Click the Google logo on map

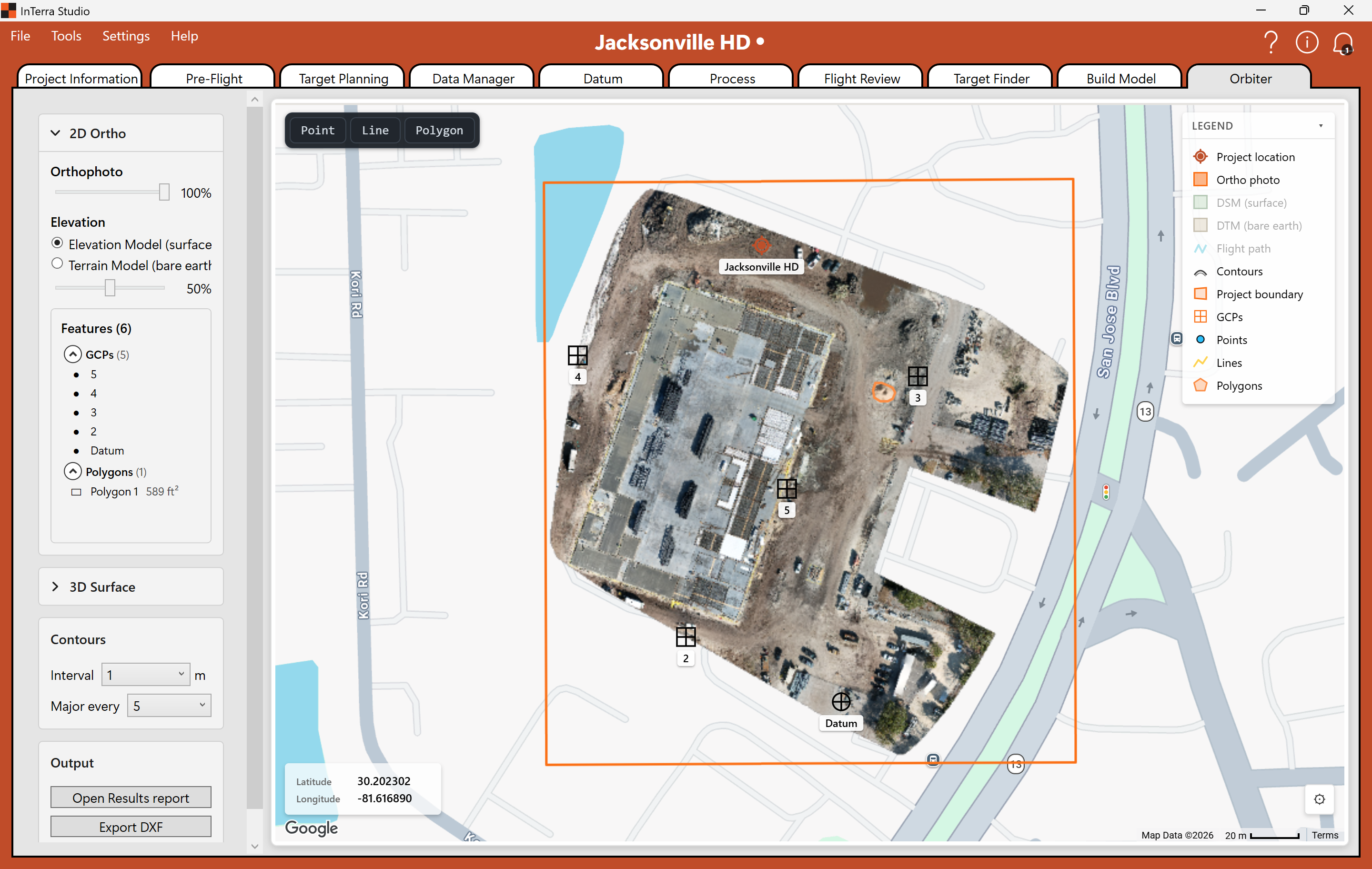point(311,828)
